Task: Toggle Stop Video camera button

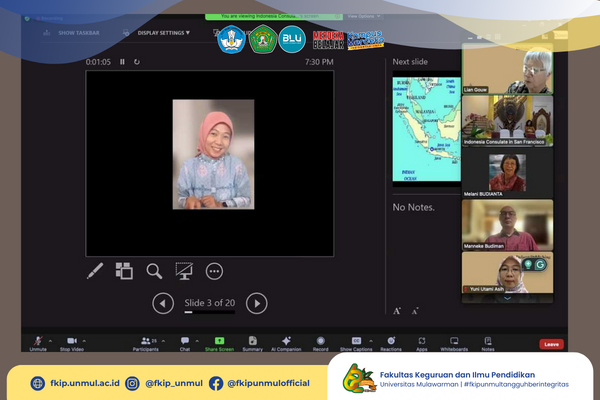Action: pos(70,342)
